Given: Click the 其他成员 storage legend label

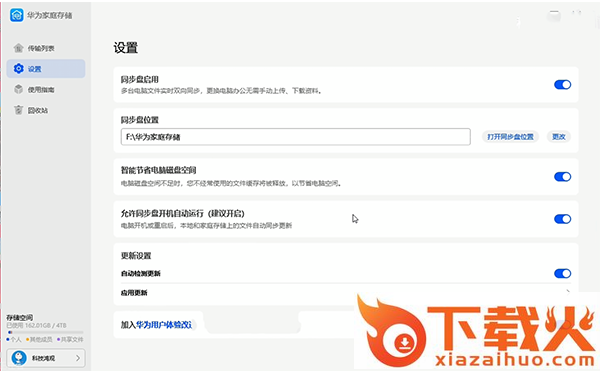Looking at the screenshot, I should click(41, 340).
